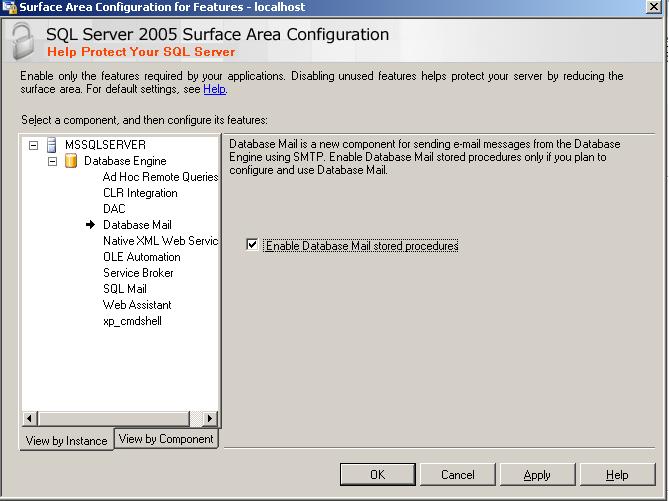Collapse the Database Engine tree node
669x501 pixels.
click(x=52, y=161)
